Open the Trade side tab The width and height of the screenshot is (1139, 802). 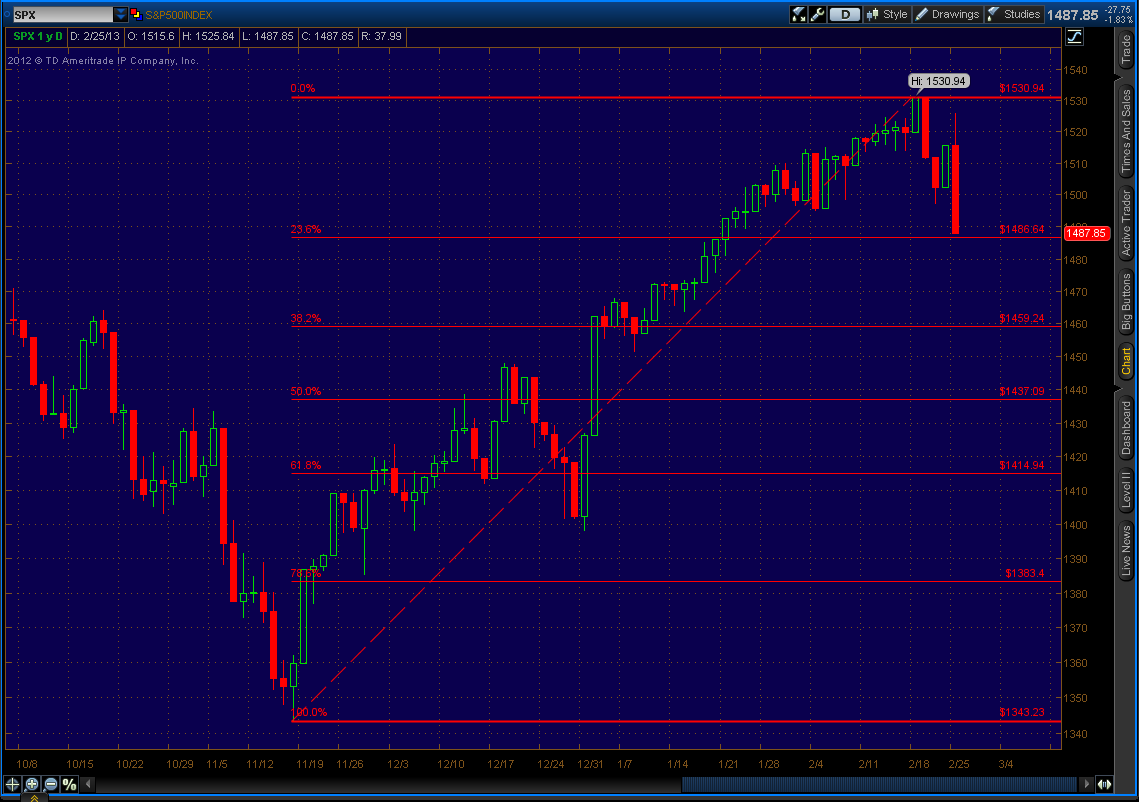[x=1126, y=49]
